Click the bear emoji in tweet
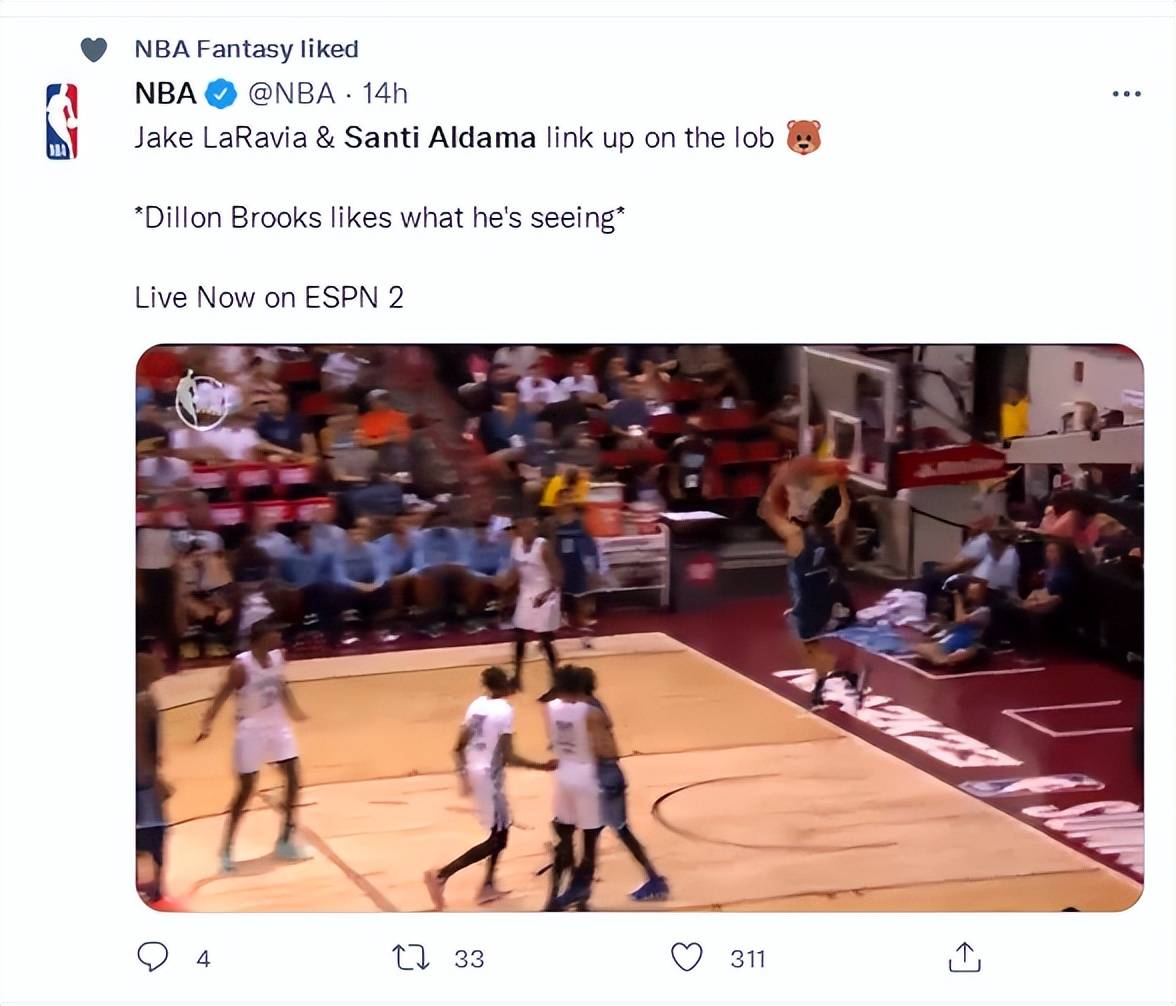 tap(803, 137)
